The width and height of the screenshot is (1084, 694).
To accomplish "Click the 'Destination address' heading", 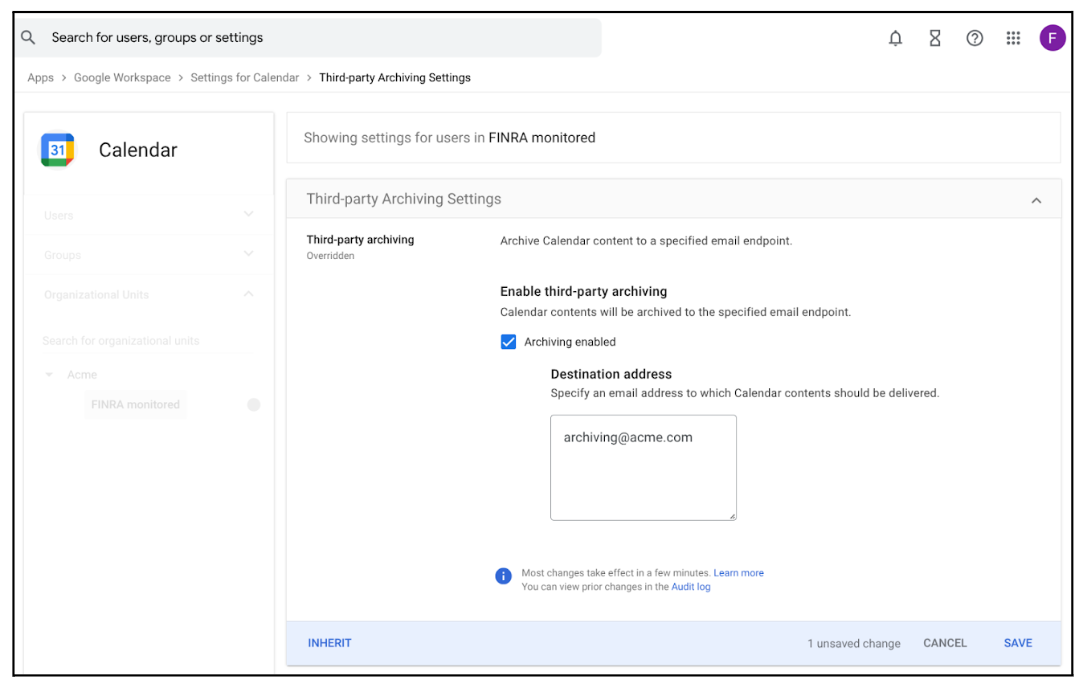I will (x=611, y=374).
